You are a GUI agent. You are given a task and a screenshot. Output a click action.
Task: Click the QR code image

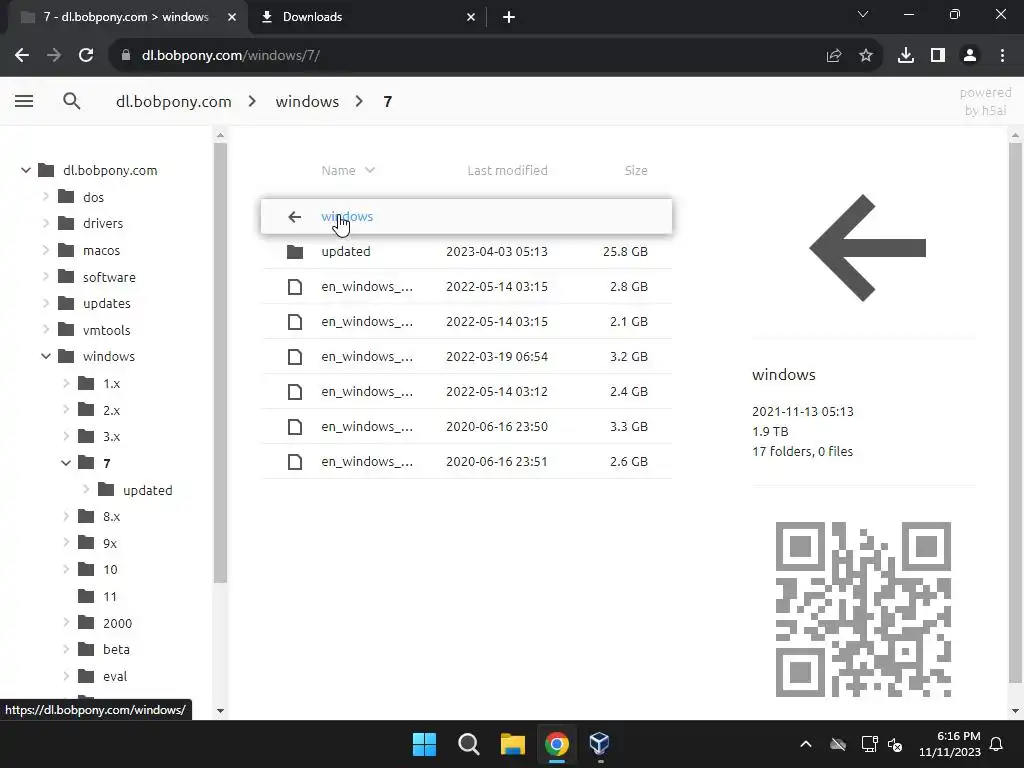pyautogui.click(x=863, y=609)
